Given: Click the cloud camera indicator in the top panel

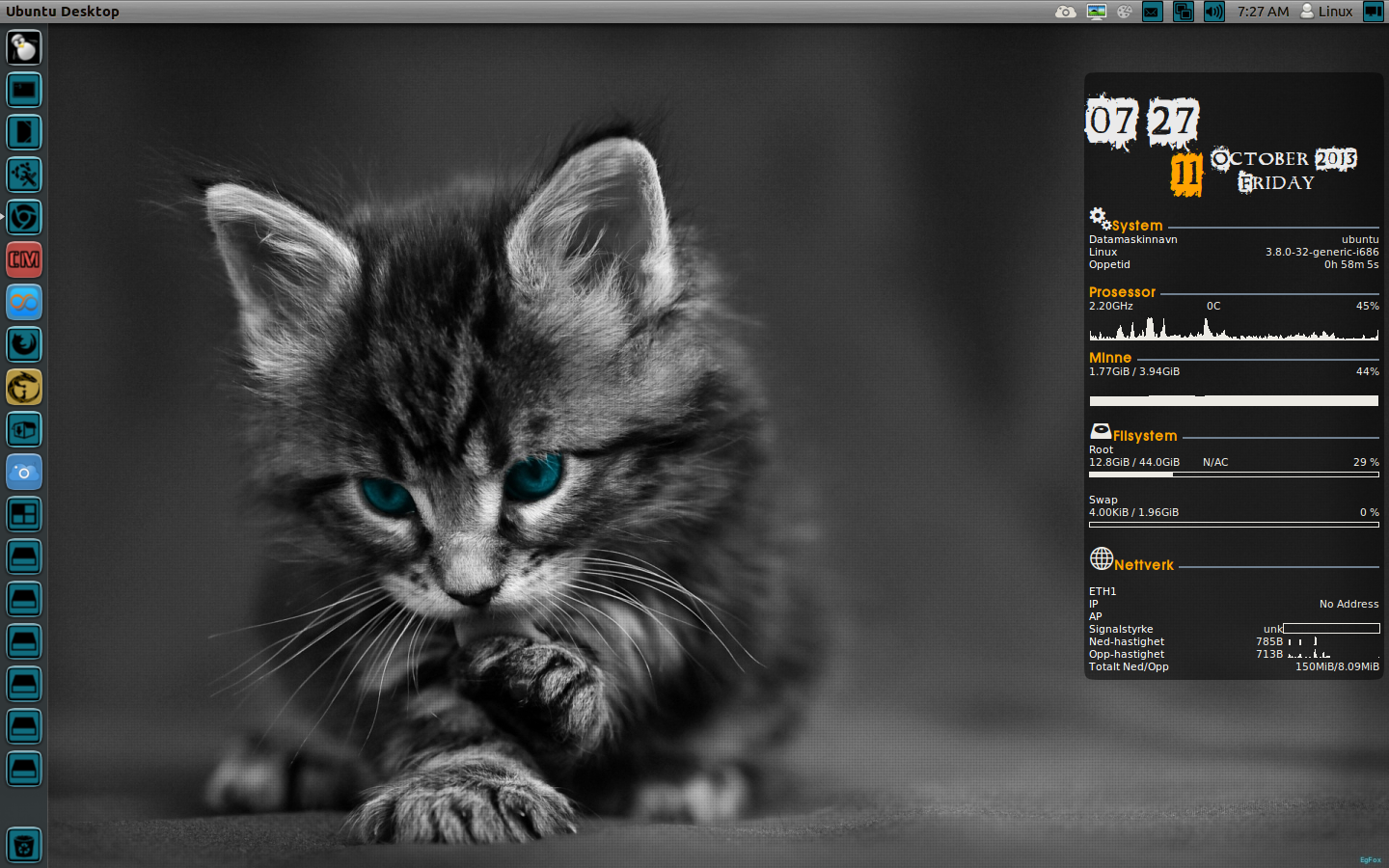Looking at the screenshot, I should click(x=1065, y=12).
